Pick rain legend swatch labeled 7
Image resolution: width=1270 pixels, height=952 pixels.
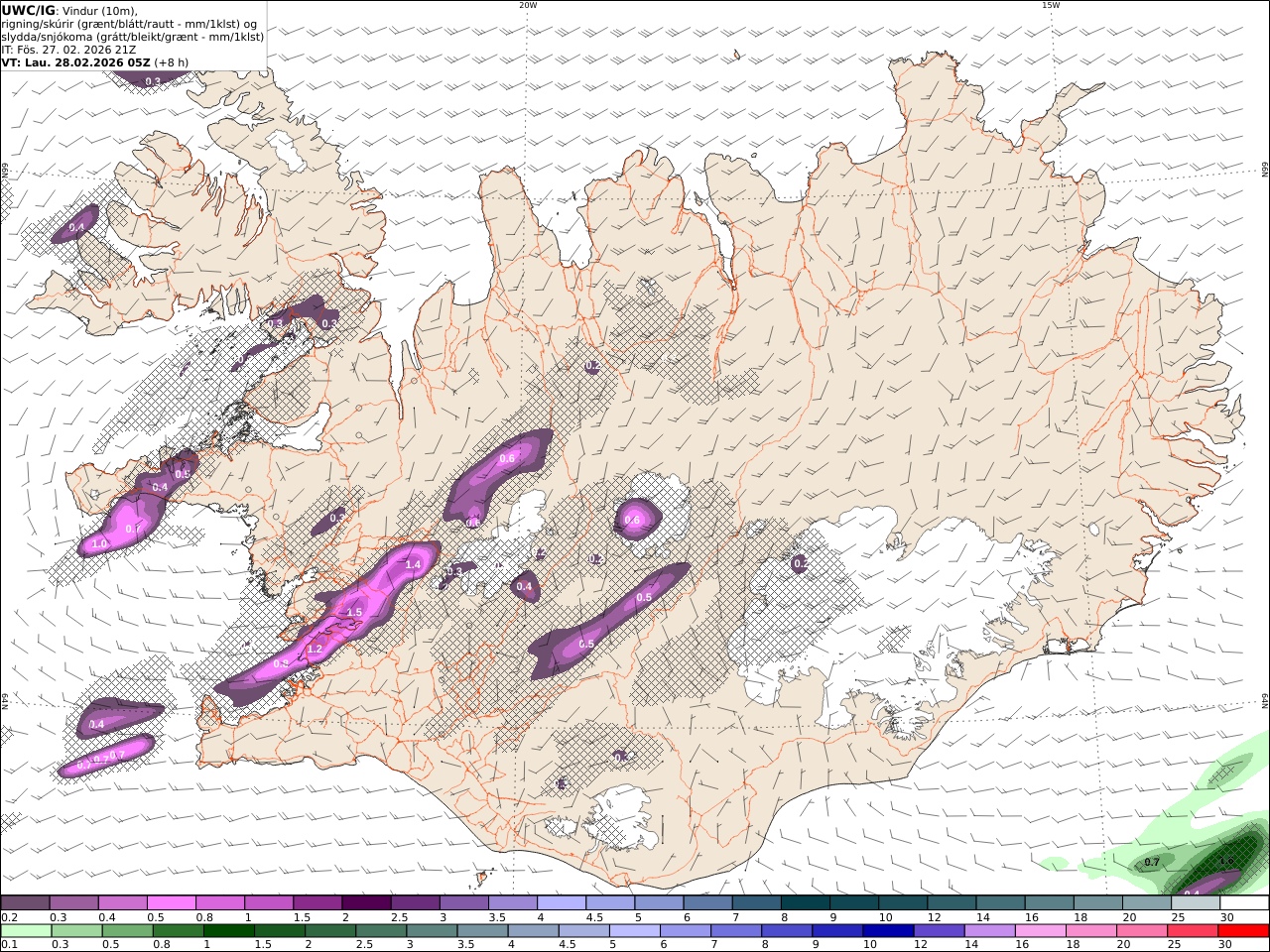click(736, 931)
